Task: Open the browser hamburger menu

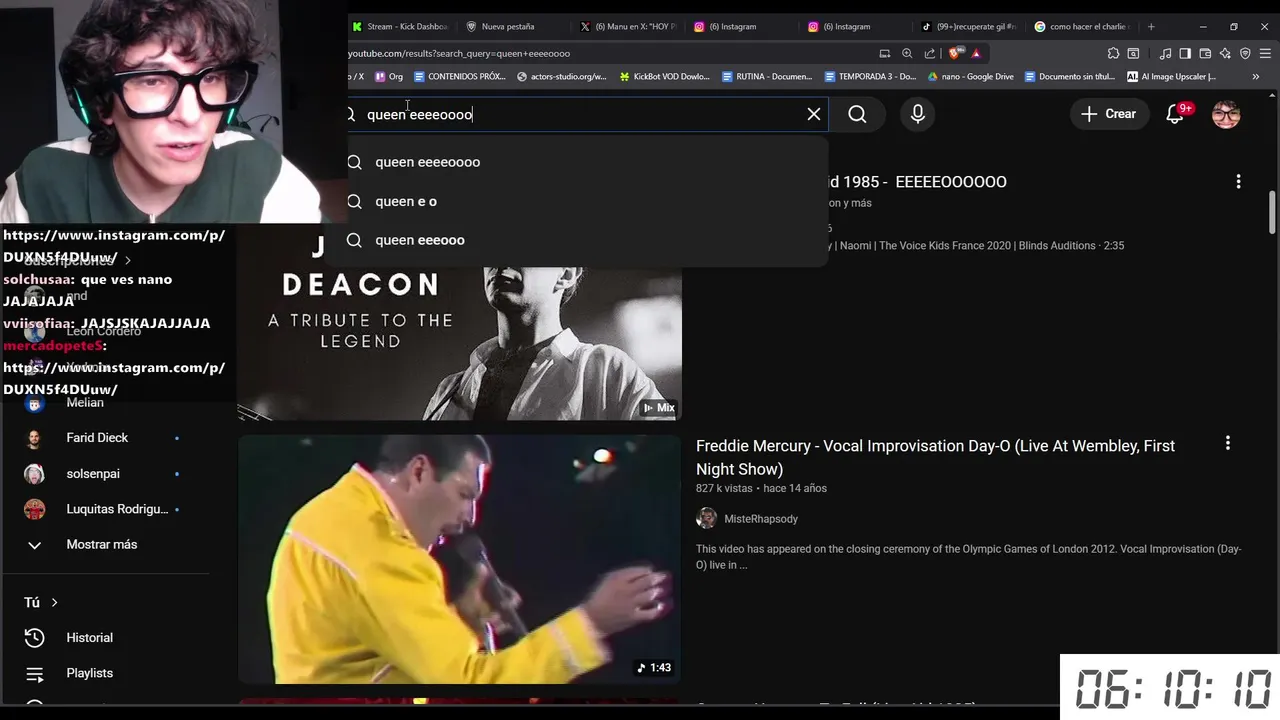Action: pos(1265,53)
